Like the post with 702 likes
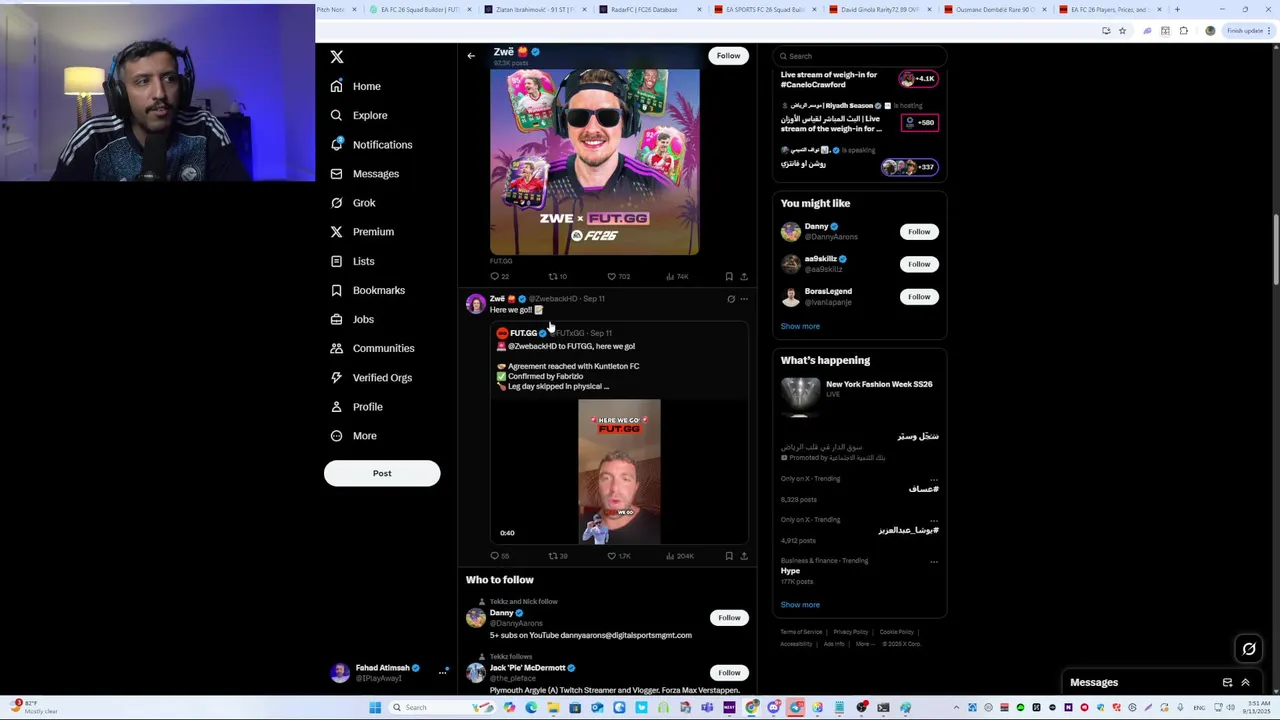Viewport: 1280px width, 720px height. coord(618,276)
